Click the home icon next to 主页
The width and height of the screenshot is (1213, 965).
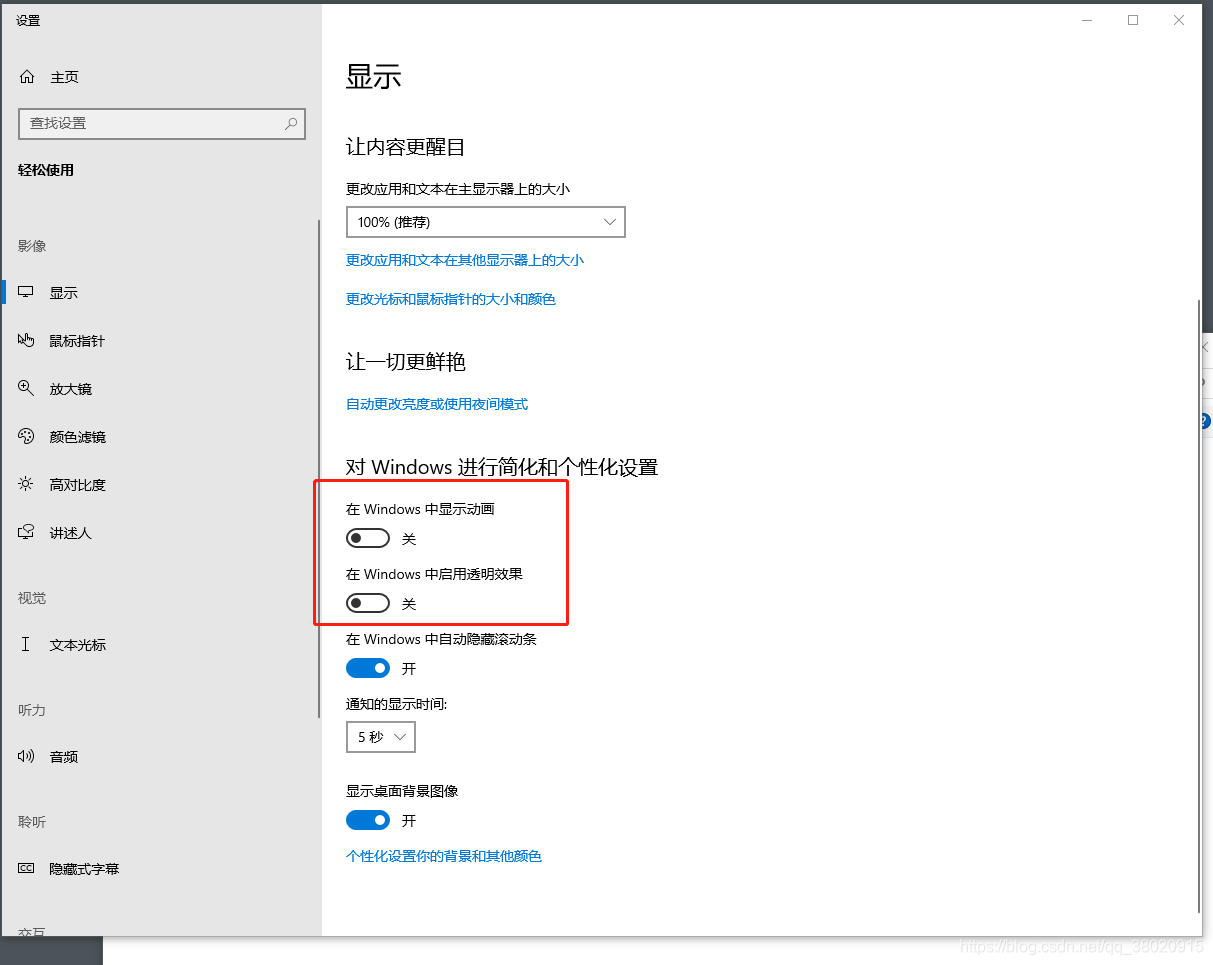(27, 77)
